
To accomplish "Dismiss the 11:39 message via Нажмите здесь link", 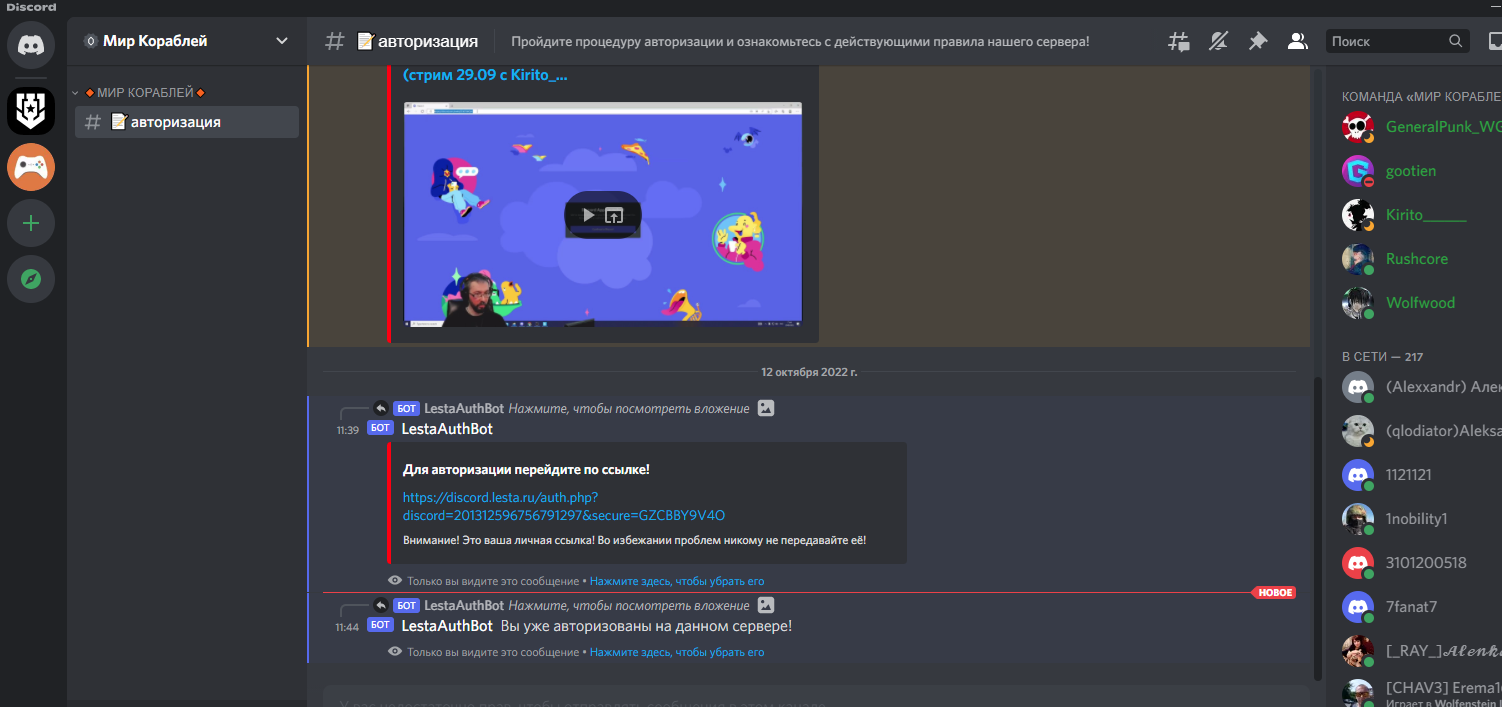I will 677,581.
